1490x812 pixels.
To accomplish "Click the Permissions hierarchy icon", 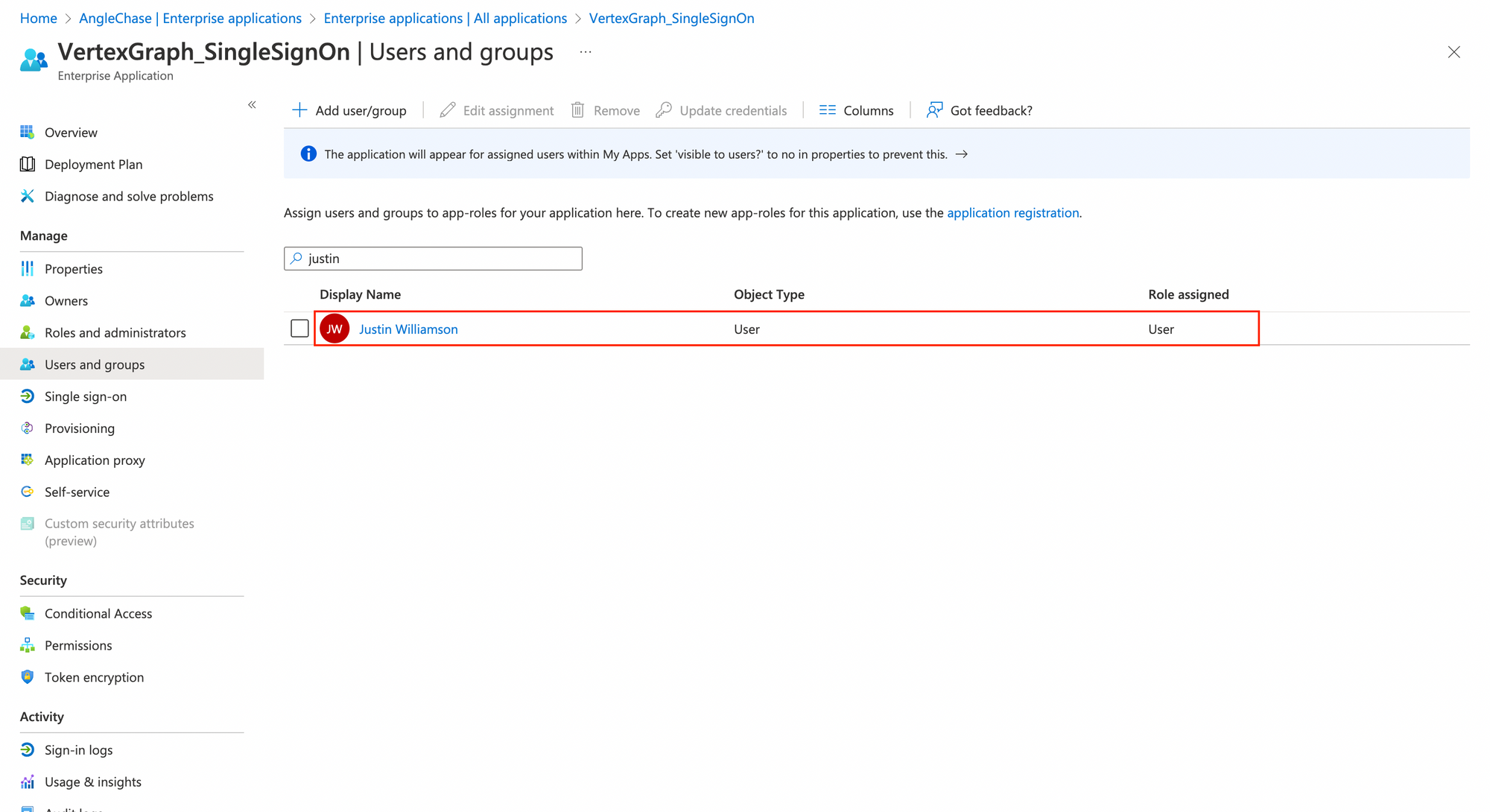I will point(28,645).
